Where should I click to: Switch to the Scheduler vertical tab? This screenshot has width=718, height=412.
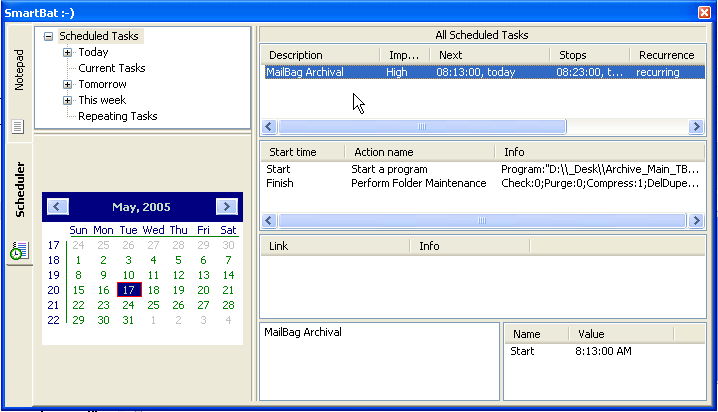point(18,190)
